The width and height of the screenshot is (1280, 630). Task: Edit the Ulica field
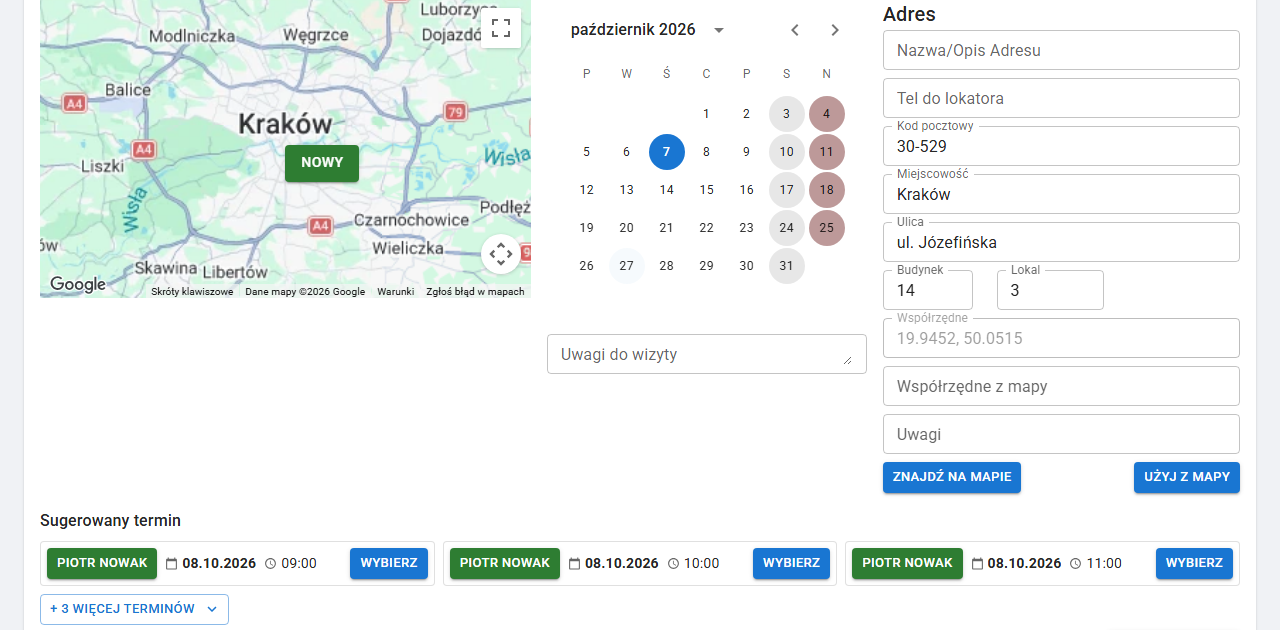coord(1061,242)
